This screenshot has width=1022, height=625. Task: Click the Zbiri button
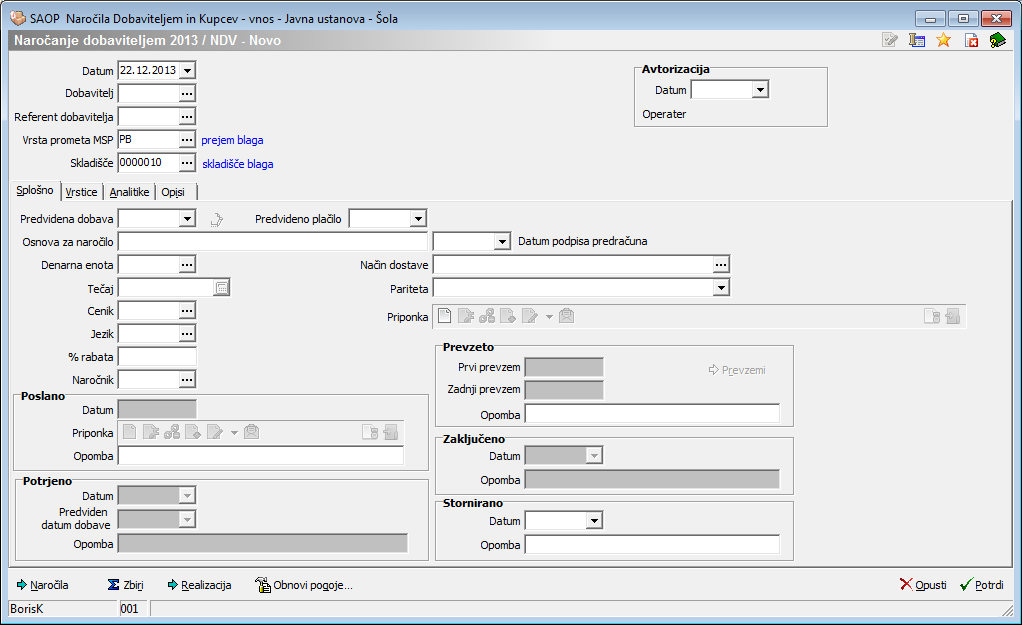tap(126, 585)
